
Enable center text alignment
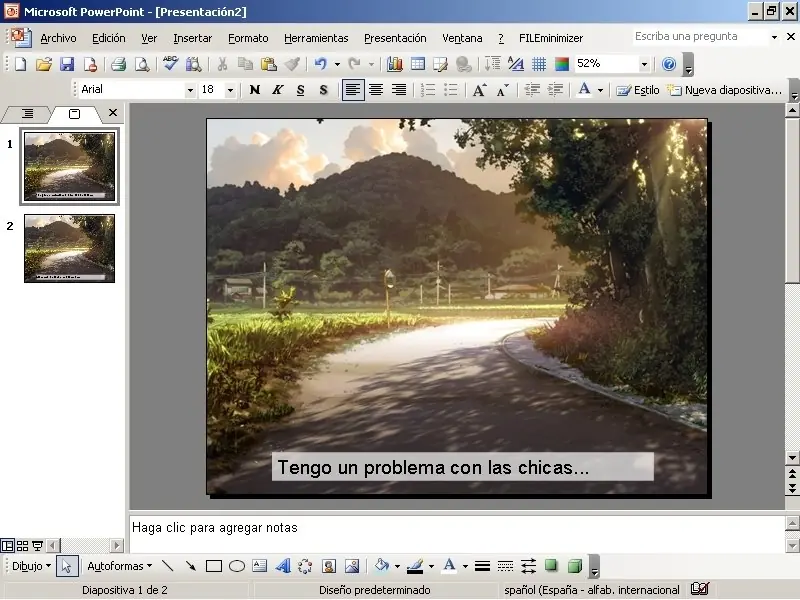click(376, 90)
